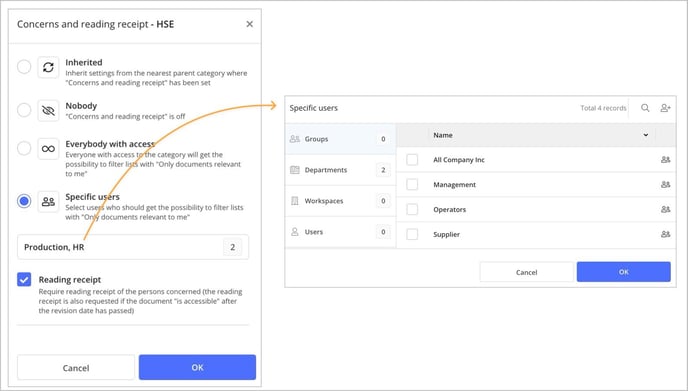Click the Inherited refresh arrows icon
The height and width of the screenshot is (391, 688).
(x=48, y=67)
